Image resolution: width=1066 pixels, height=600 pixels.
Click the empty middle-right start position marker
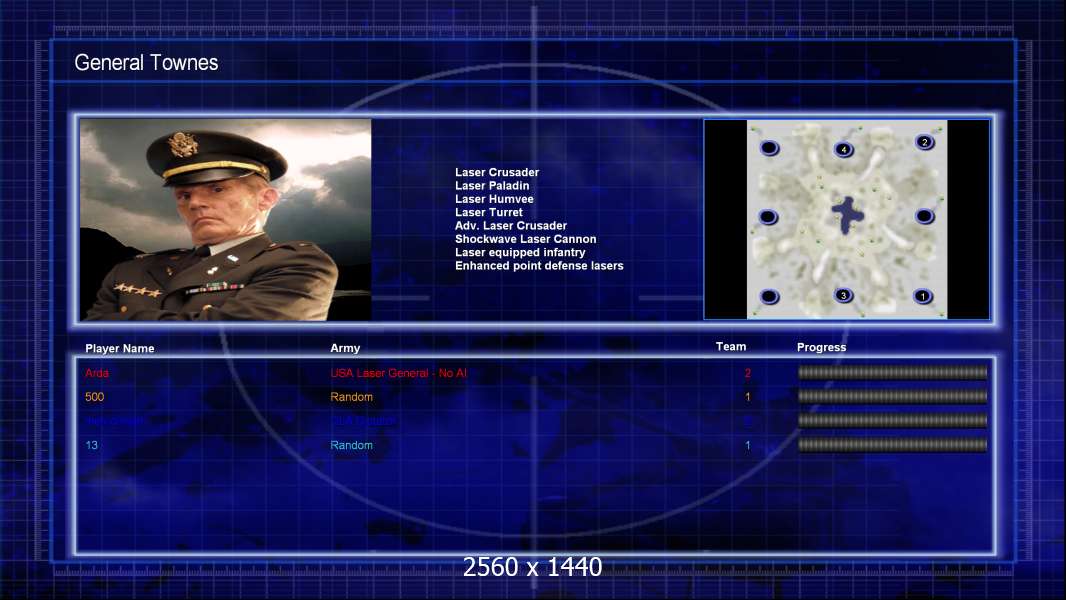tap(925, 216)
